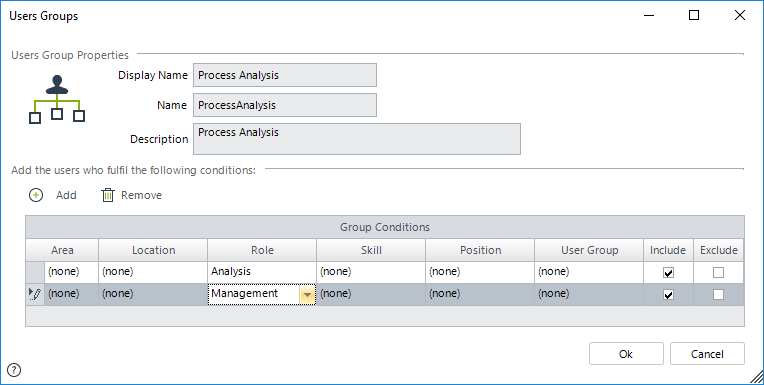Click the Include column header
Viewport: 764px width, 385px height.
tap(668, 250)
